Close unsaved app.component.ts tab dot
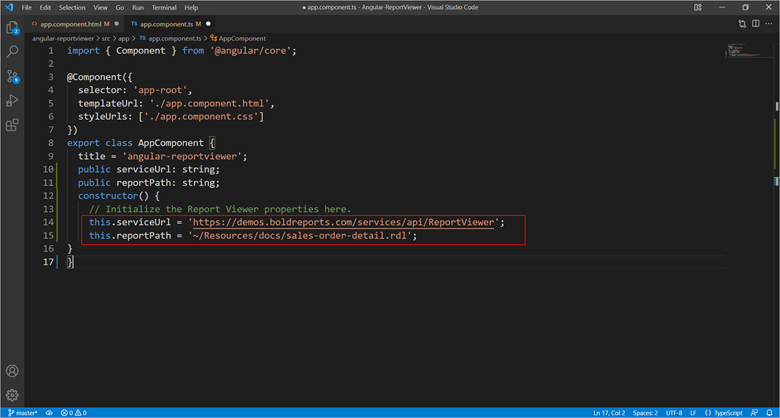The height and width of the screenshot is (418, 780). (208, 24)
